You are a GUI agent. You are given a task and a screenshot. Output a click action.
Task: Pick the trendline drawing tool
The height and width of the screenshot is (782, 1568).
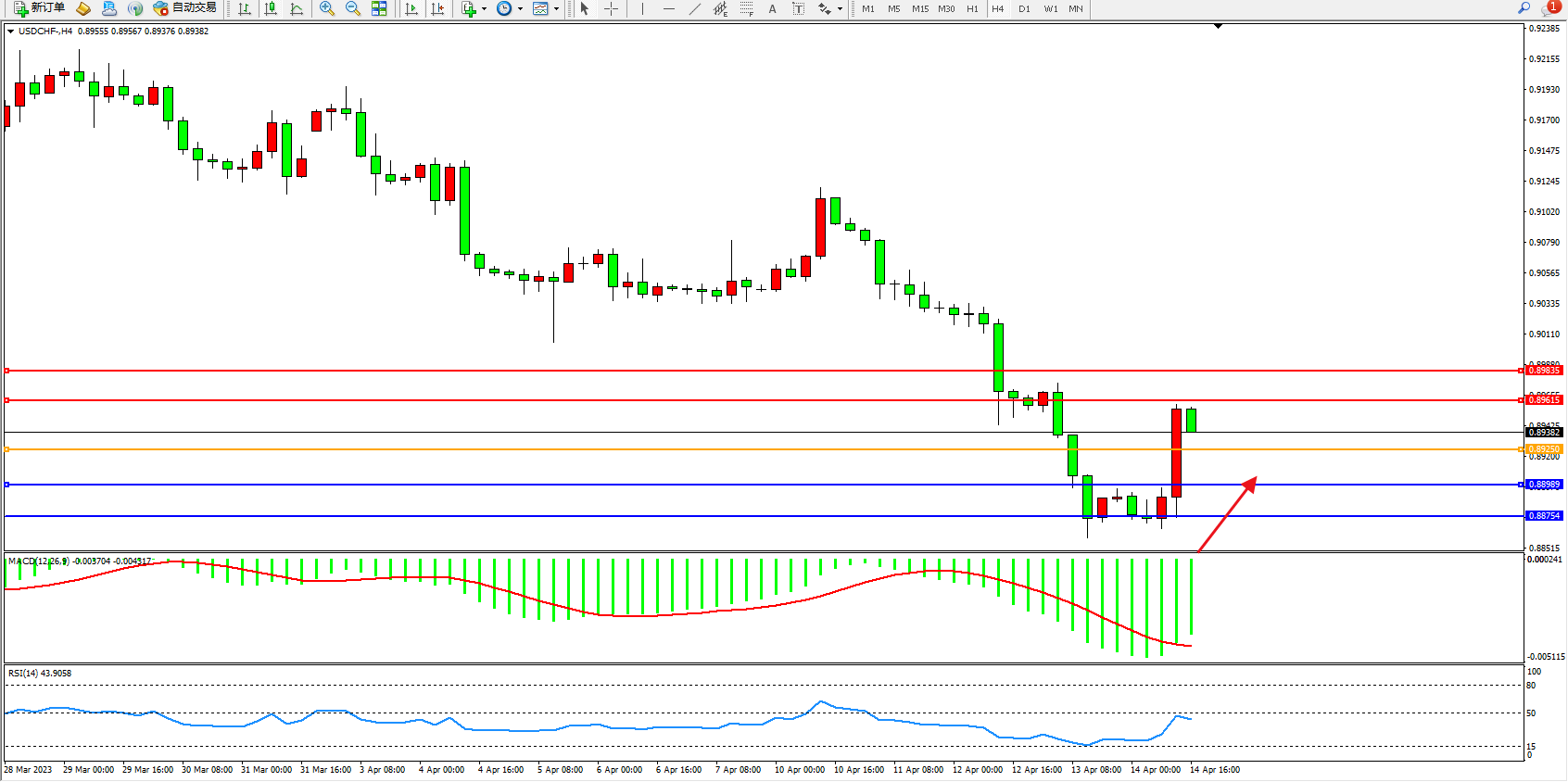tap(695, 8)
